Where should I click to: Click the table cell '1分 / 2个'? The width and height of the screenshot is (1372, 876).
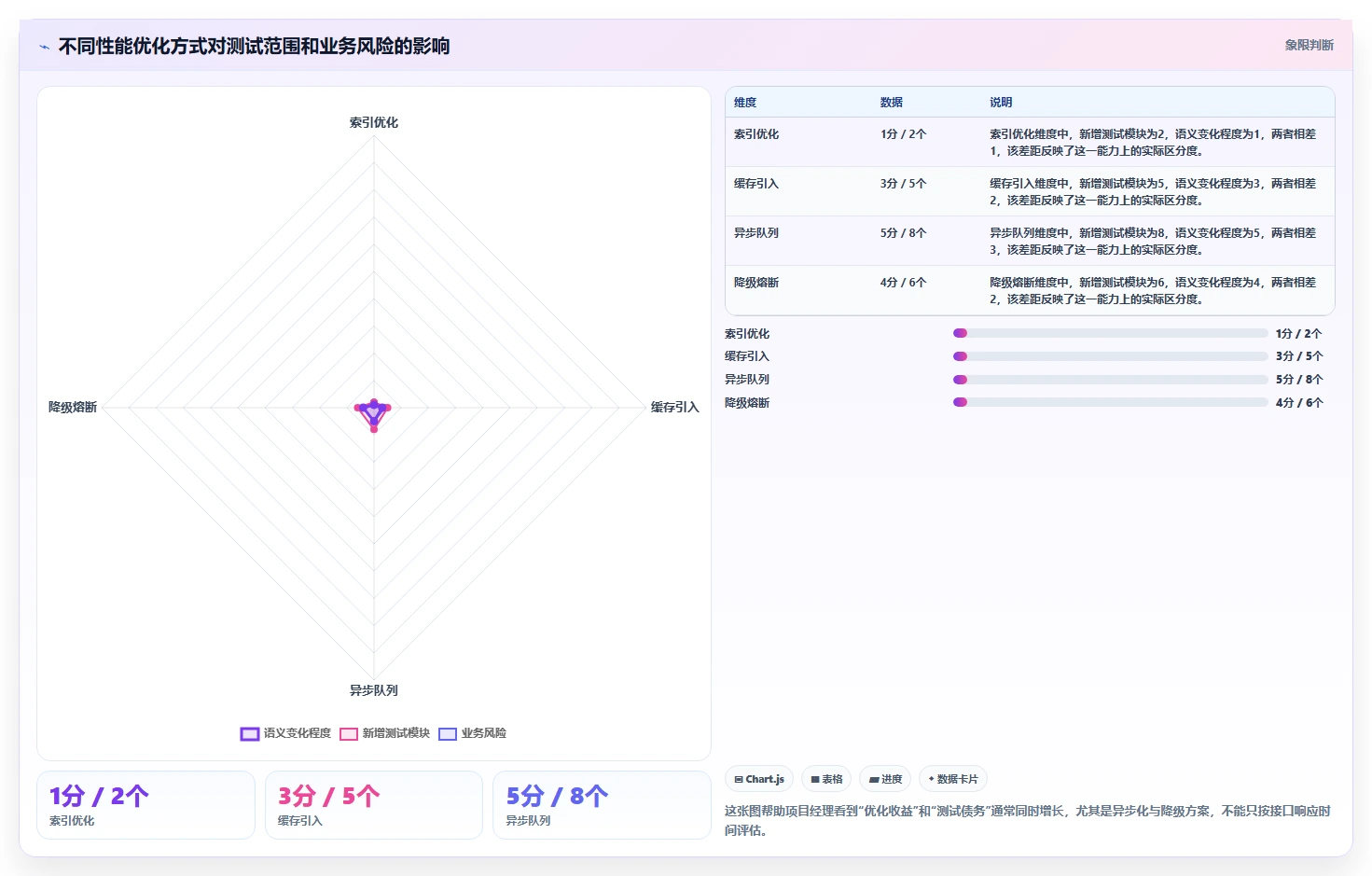[x=903, y=134]
